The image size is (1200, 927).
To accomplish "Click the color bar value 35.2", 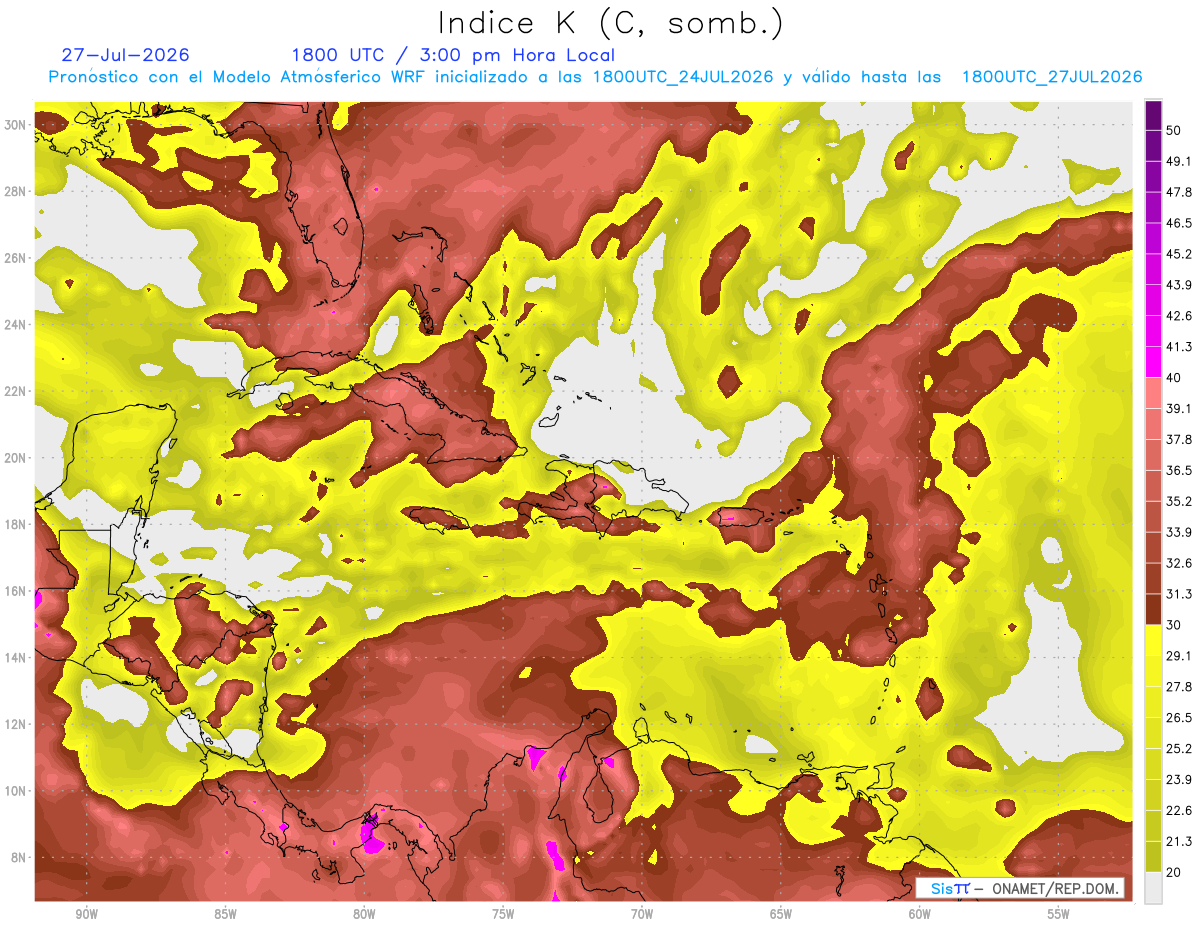I will [1180, 501].
